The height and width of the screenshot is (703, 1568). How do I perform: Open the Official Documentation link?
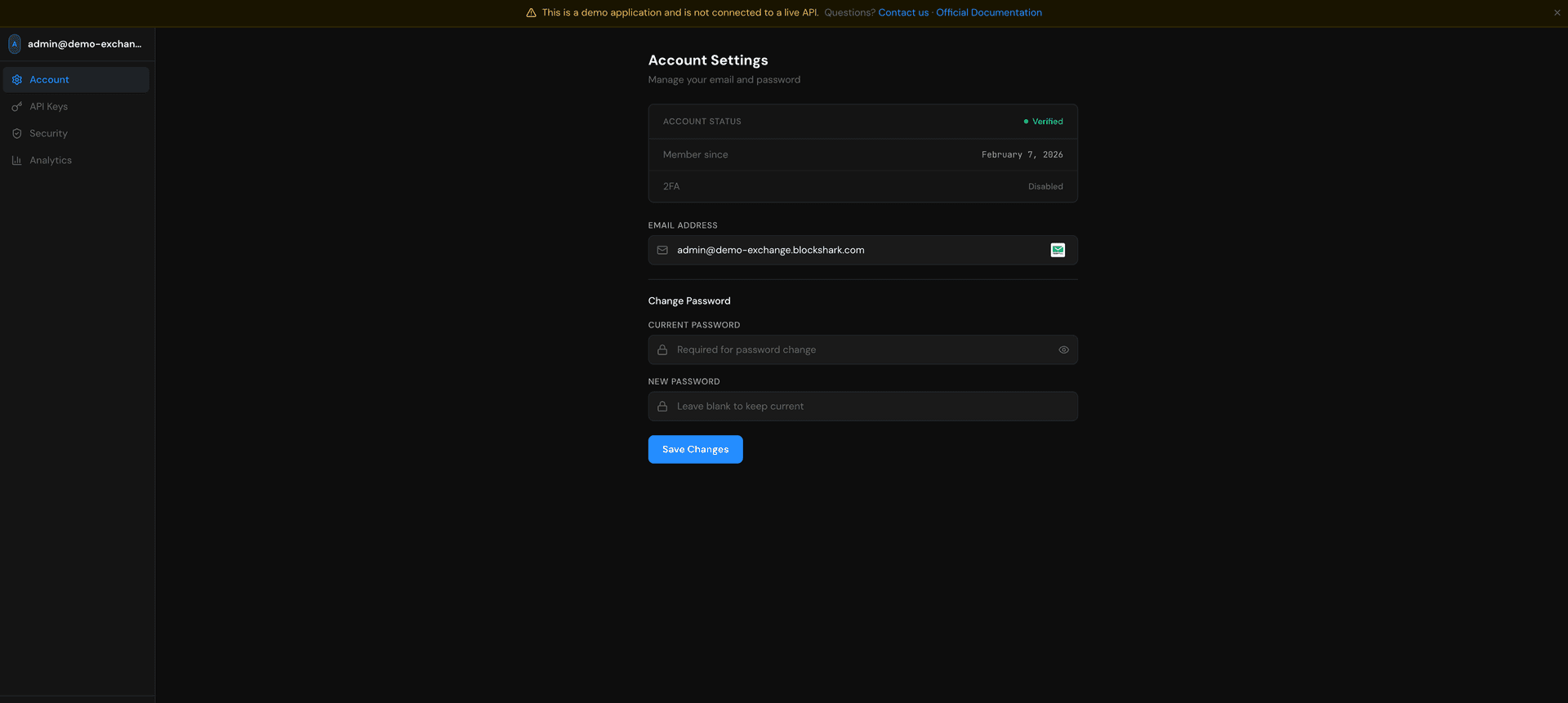[988, 13]
